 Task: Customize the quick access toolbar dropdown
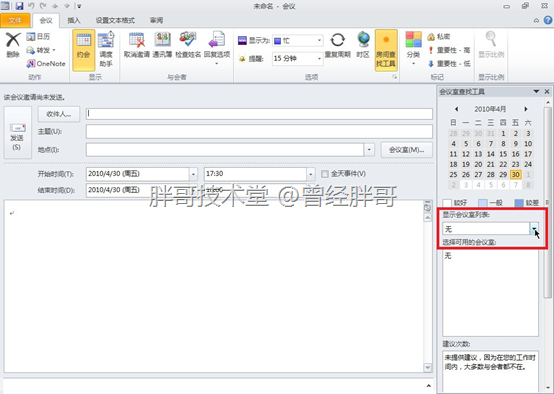pos(79,6)
